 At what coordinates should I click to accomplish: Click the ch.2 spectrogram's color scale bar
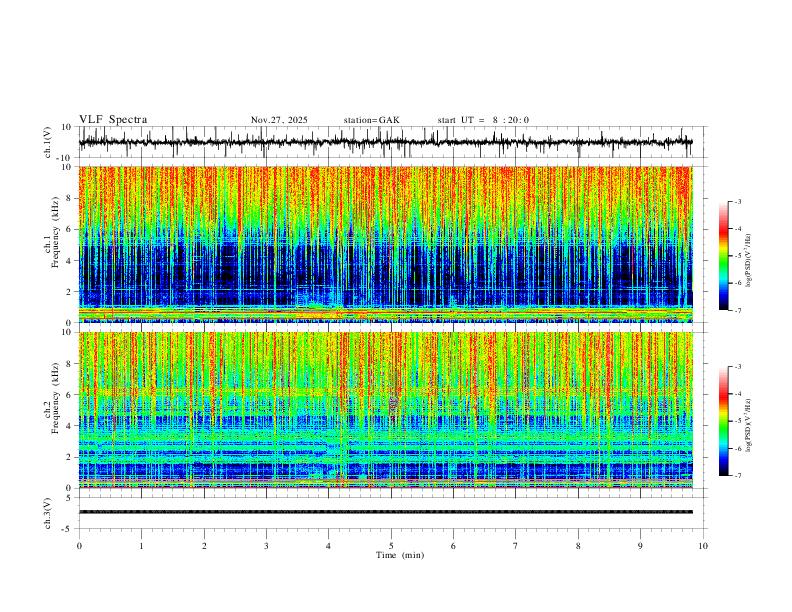click(723, 421)
